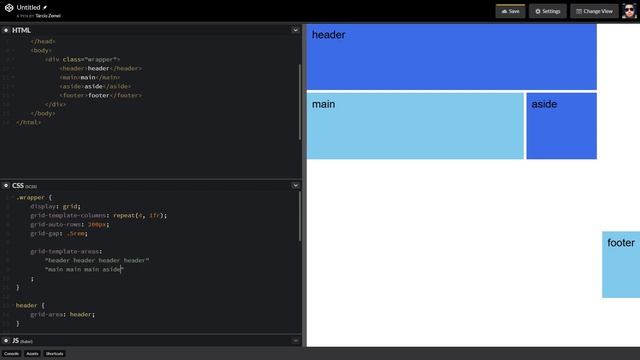Click the CodePen logo icon

point(9,8)
